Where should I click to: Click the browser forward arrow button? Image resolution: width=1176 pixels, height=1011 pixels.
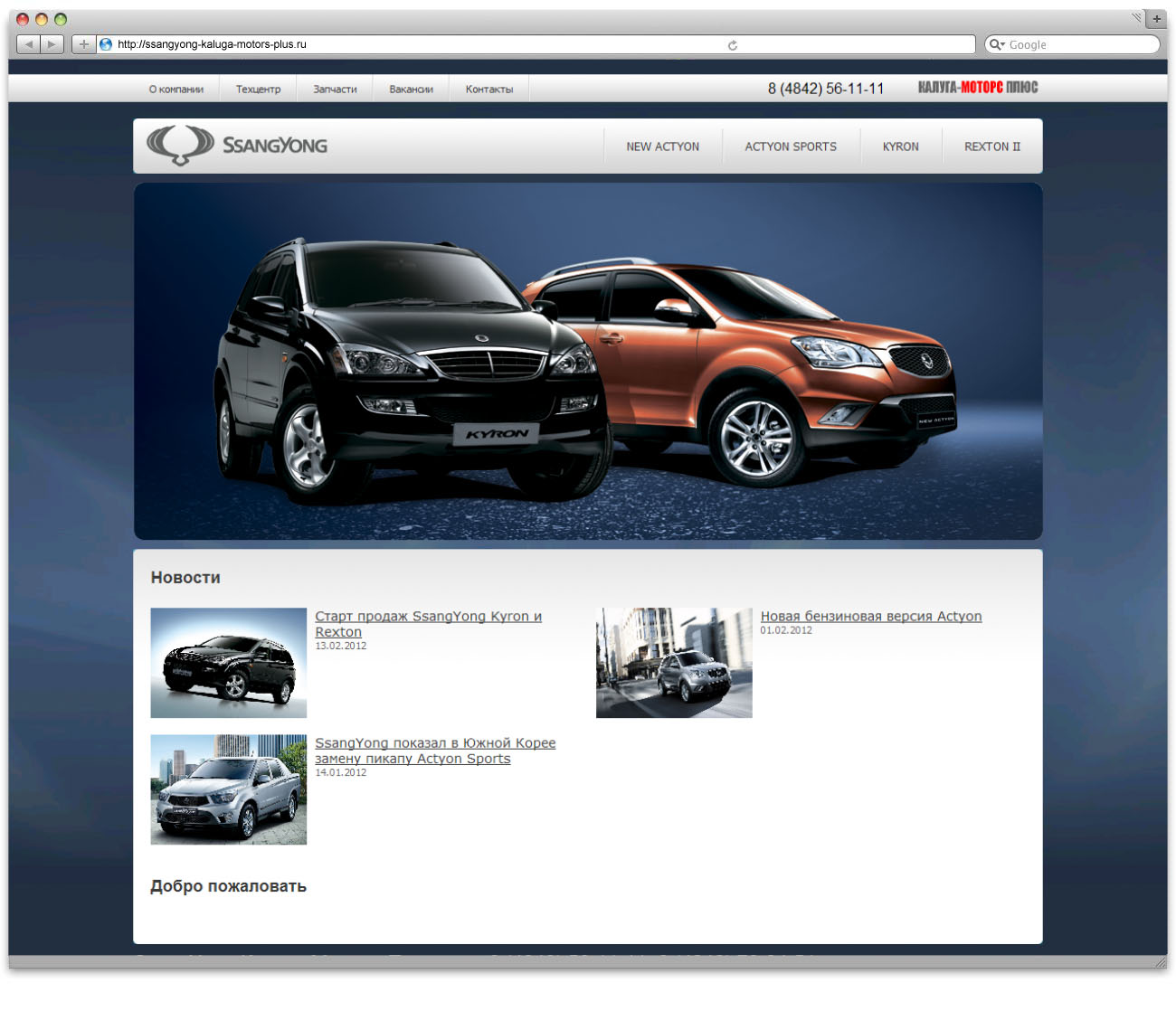pyautogui.click(x=52, y=44)
